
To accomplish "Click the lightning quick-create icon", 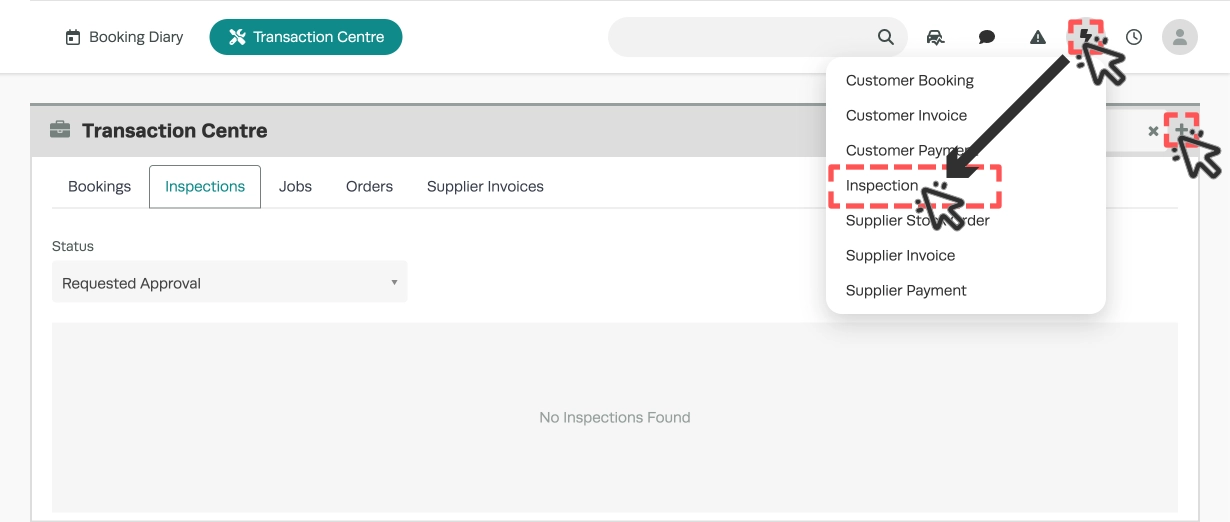I will tap(1085, 37).
